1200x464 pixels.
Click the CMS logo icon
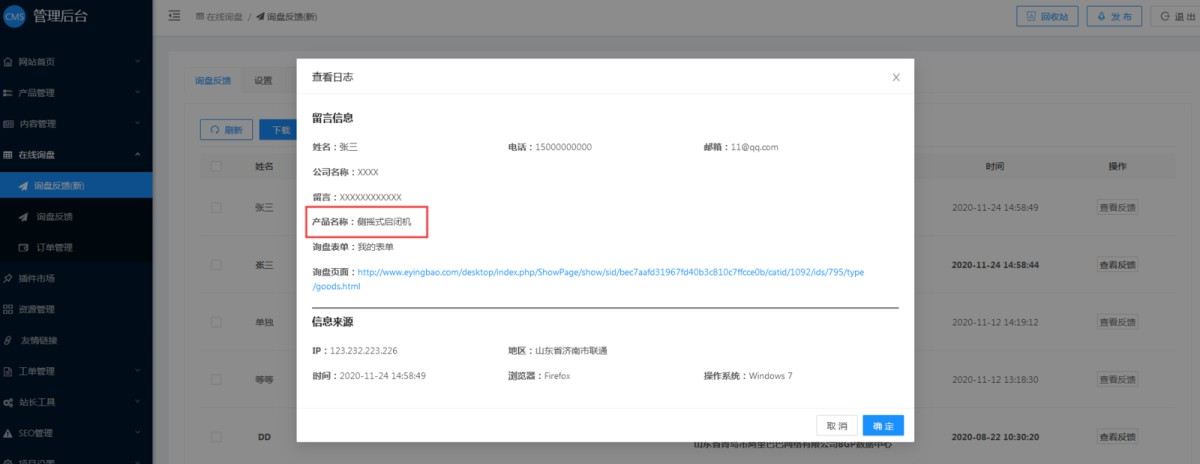pos(15,15)
